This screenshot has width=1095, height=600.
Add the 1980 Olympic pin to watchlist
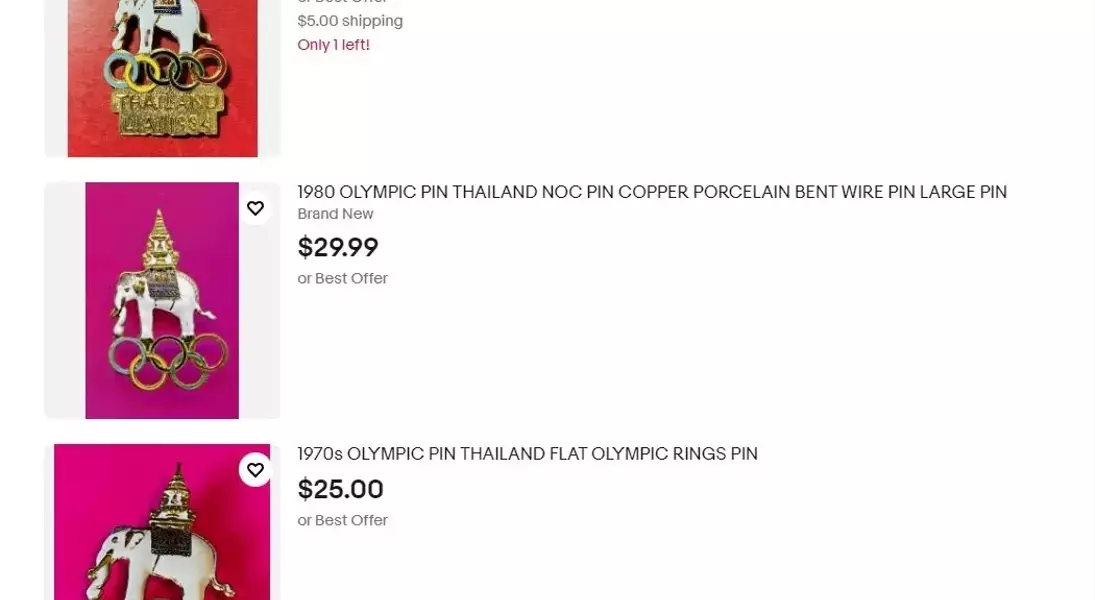(256, 208)
